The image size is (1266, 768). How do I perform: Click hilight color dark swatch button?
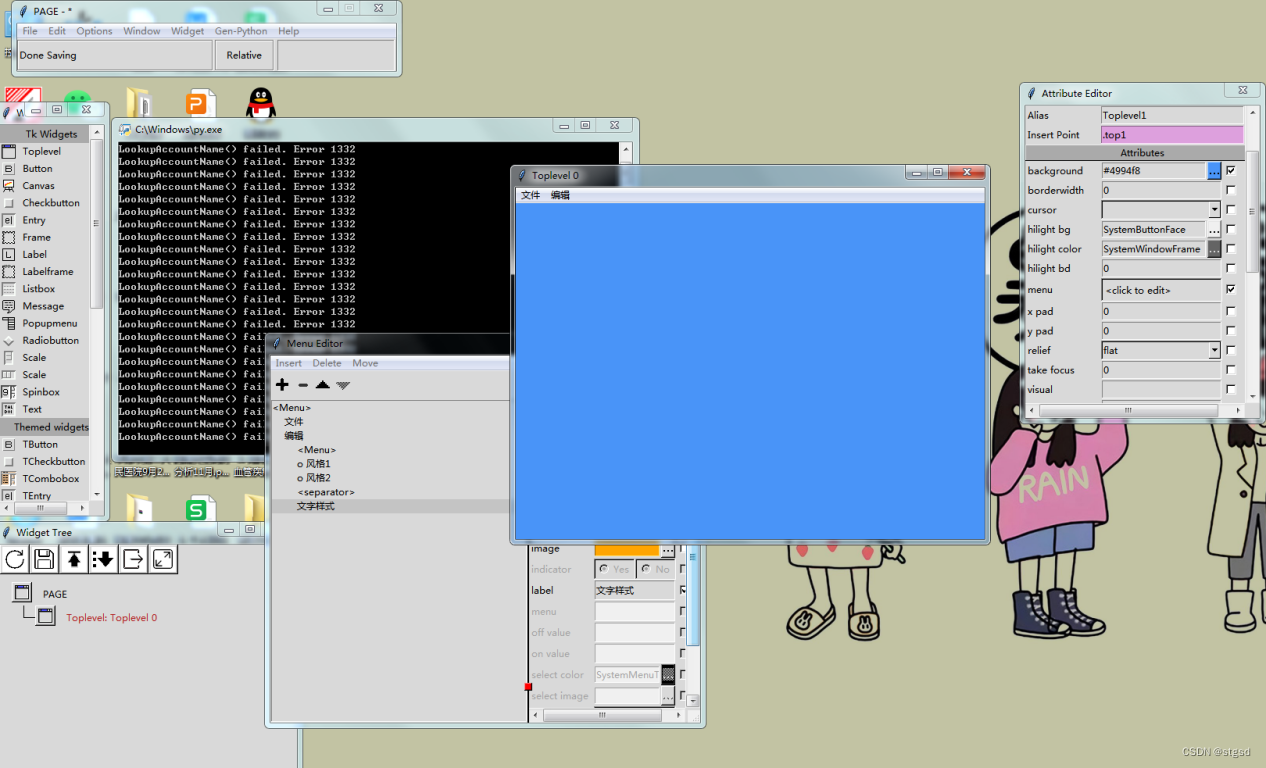coord(1214,249)
